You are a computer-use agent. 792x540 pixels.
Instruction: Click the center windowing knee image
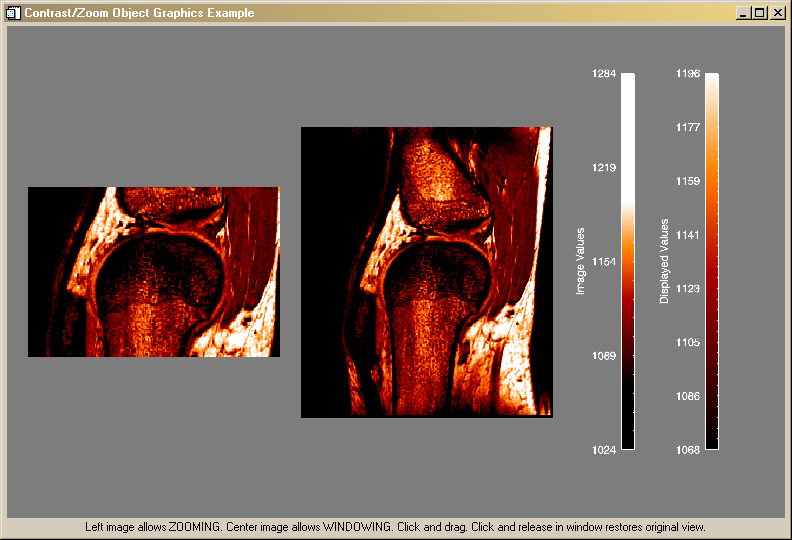[426, 272]
